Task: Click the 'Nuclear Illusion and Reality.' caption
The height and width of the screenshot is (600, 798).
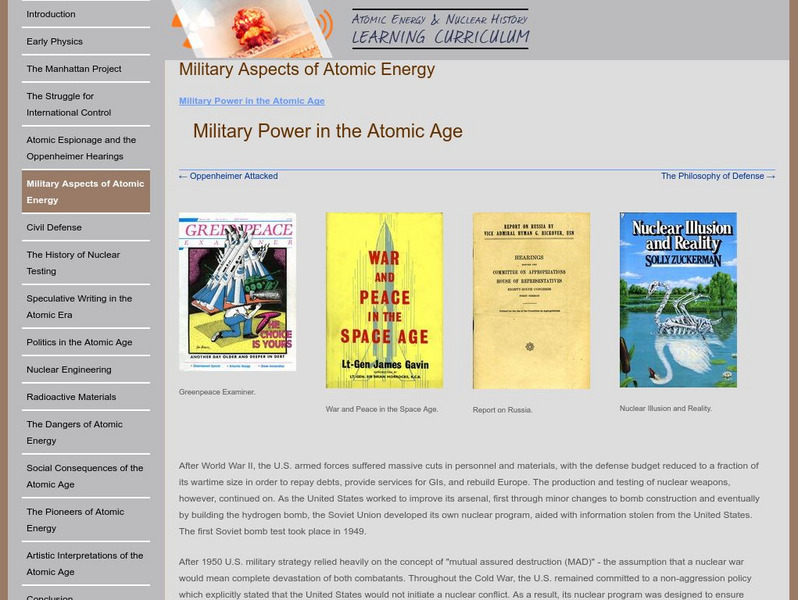Action: pos(666,409)
